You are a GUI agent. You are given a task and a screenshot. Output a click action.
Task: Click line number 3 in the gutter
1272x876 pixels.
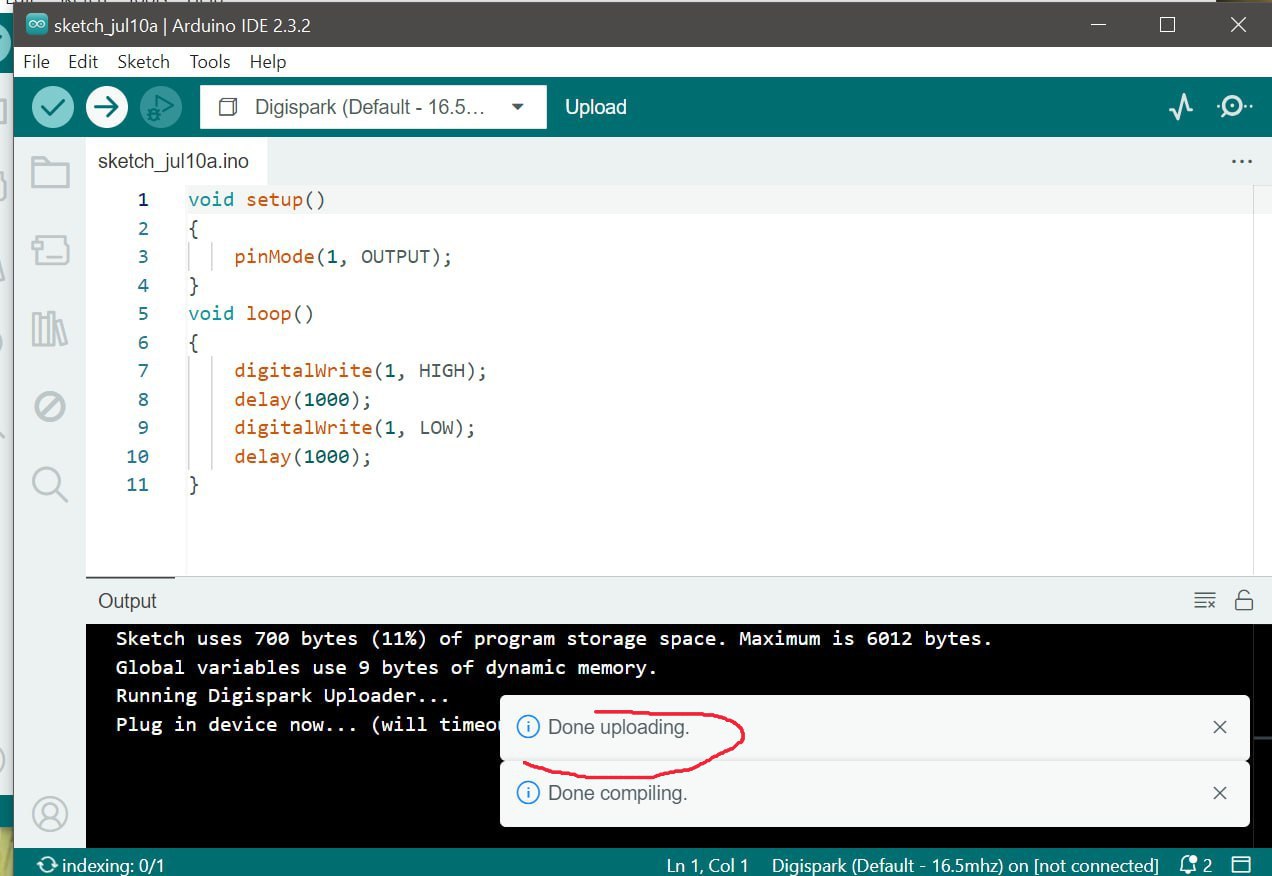143,257
